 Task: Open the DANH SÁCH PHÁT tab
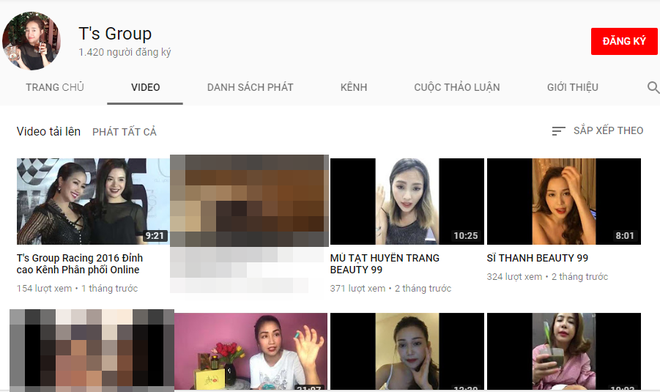(250, 87)
